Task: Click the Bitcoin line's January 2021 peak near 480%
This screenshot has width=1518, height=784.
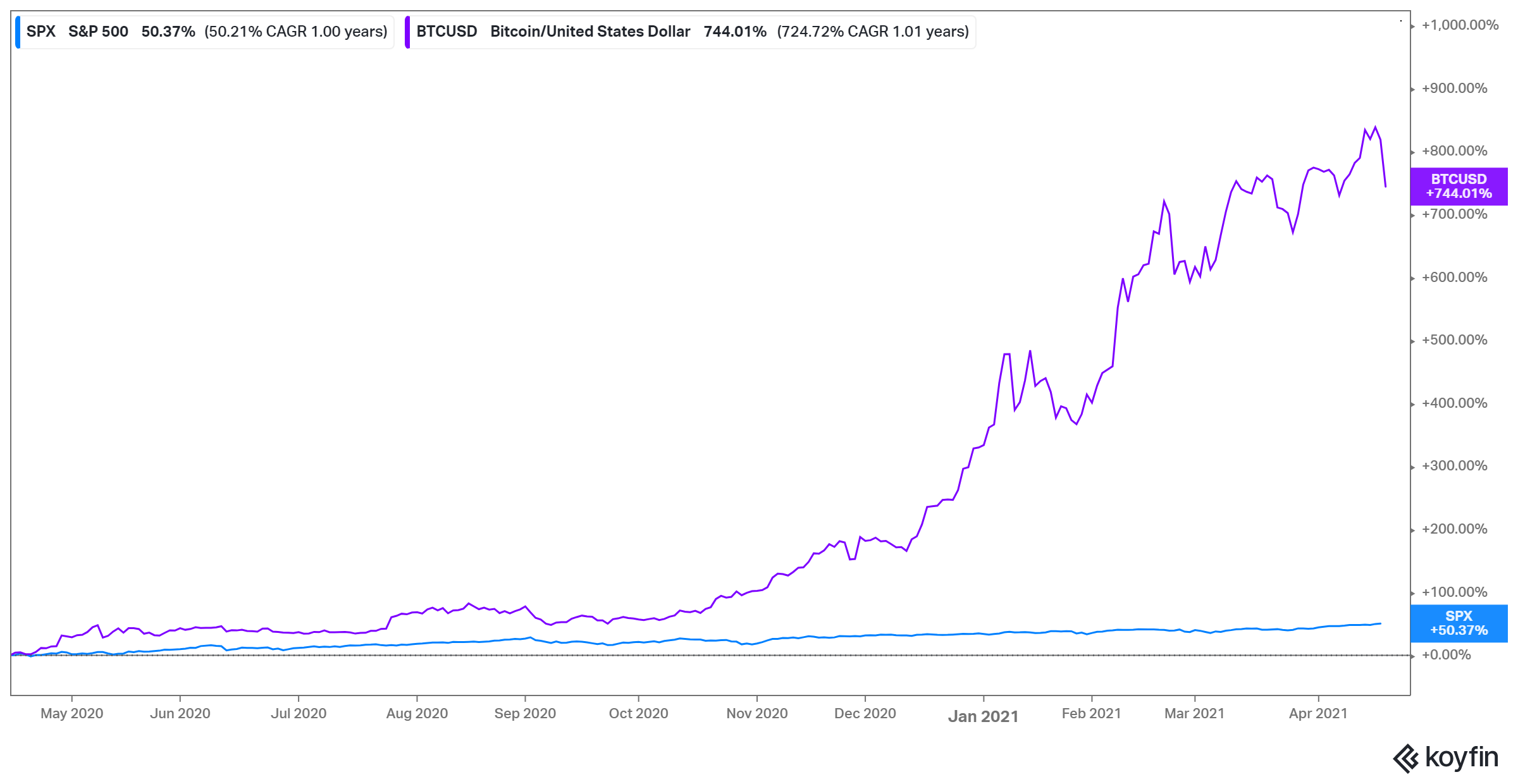Action: (1007, 354)
